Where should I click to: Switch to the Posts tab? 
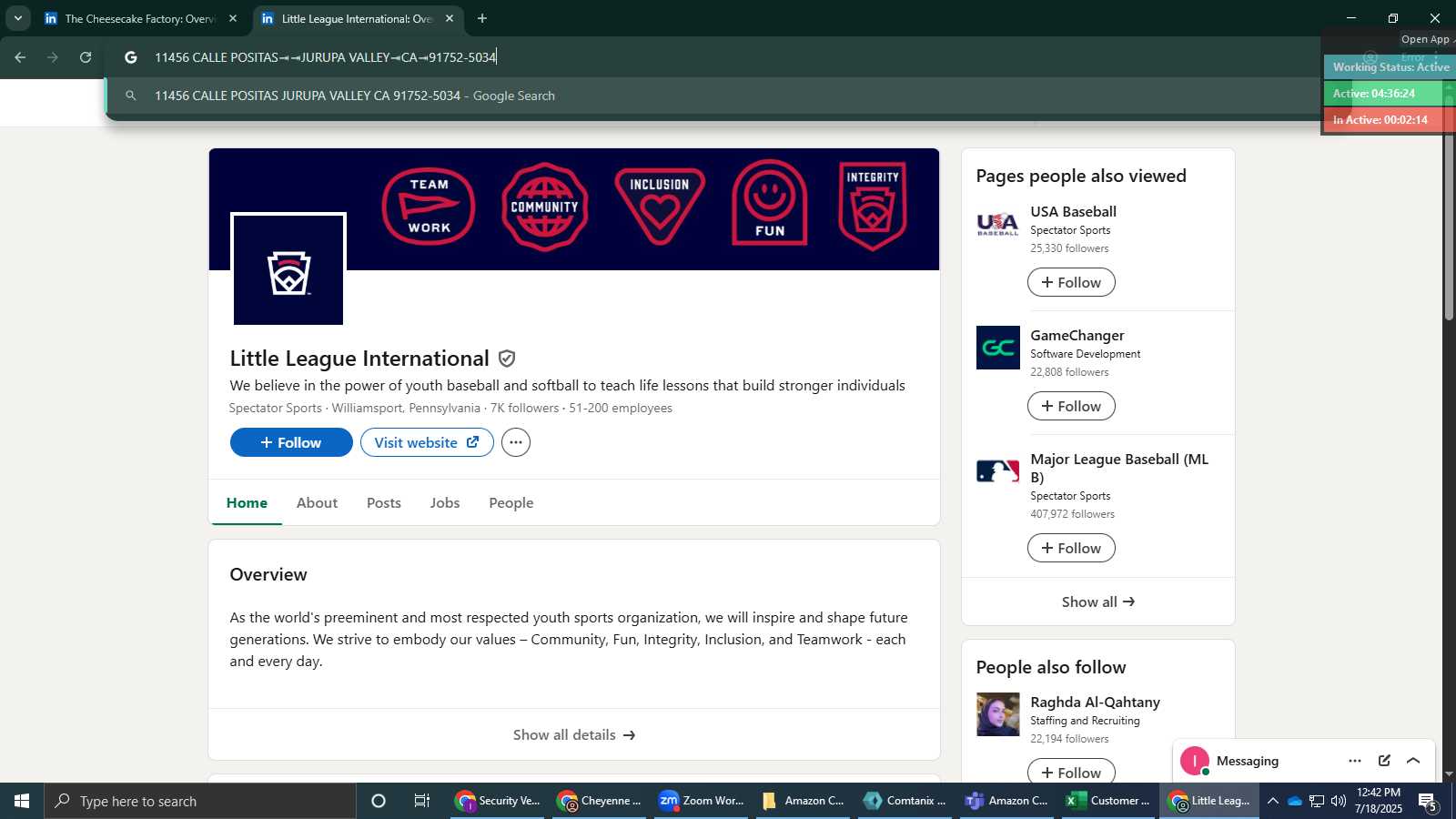point(384,502)
